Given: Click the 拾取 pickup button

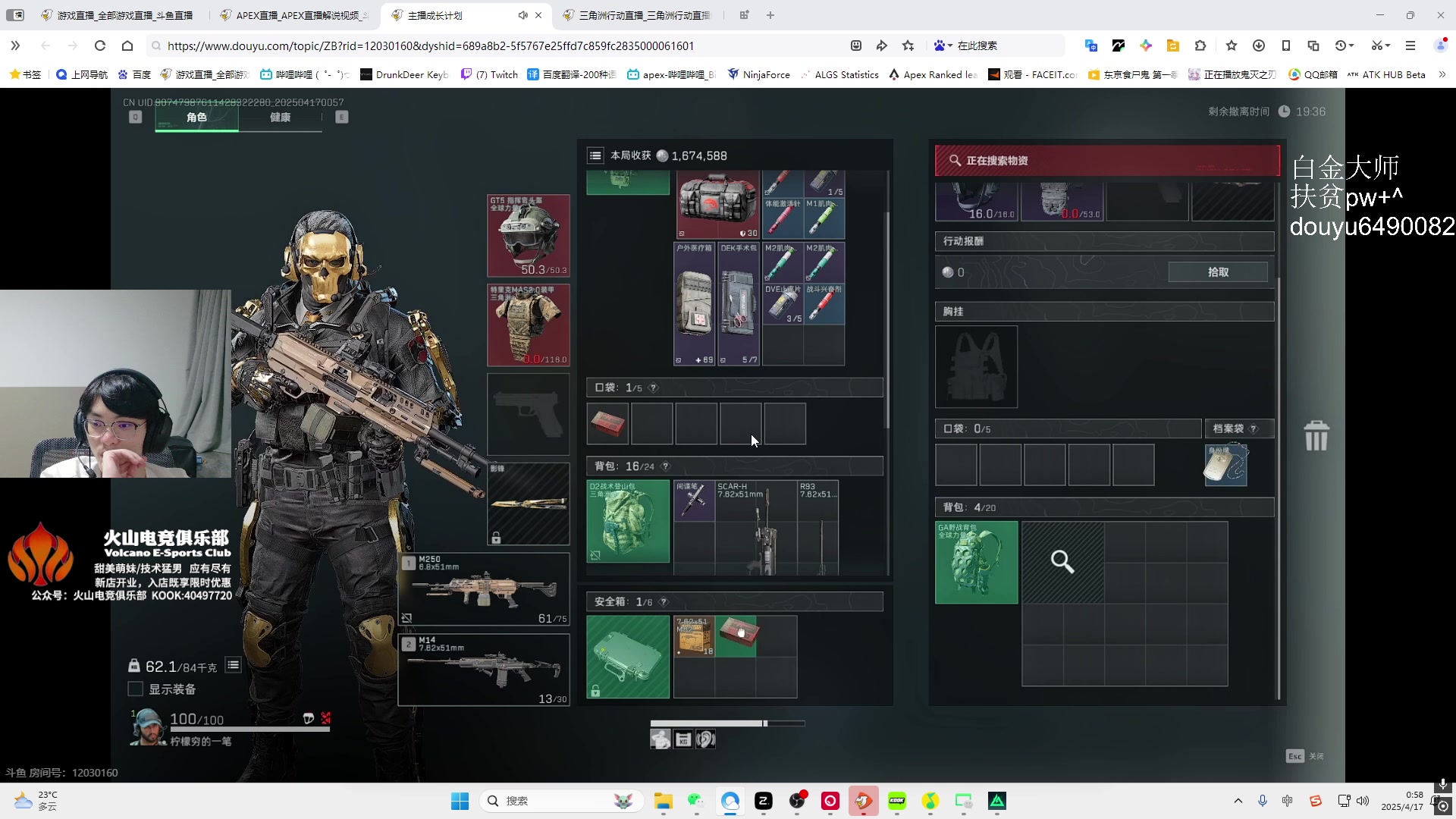Looking at the screenshot, I should click(x=1218, y=272).
